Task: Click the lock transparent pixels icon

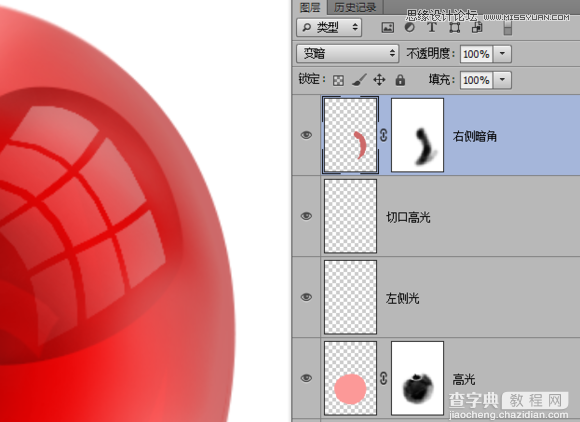Action: (338, 80)
